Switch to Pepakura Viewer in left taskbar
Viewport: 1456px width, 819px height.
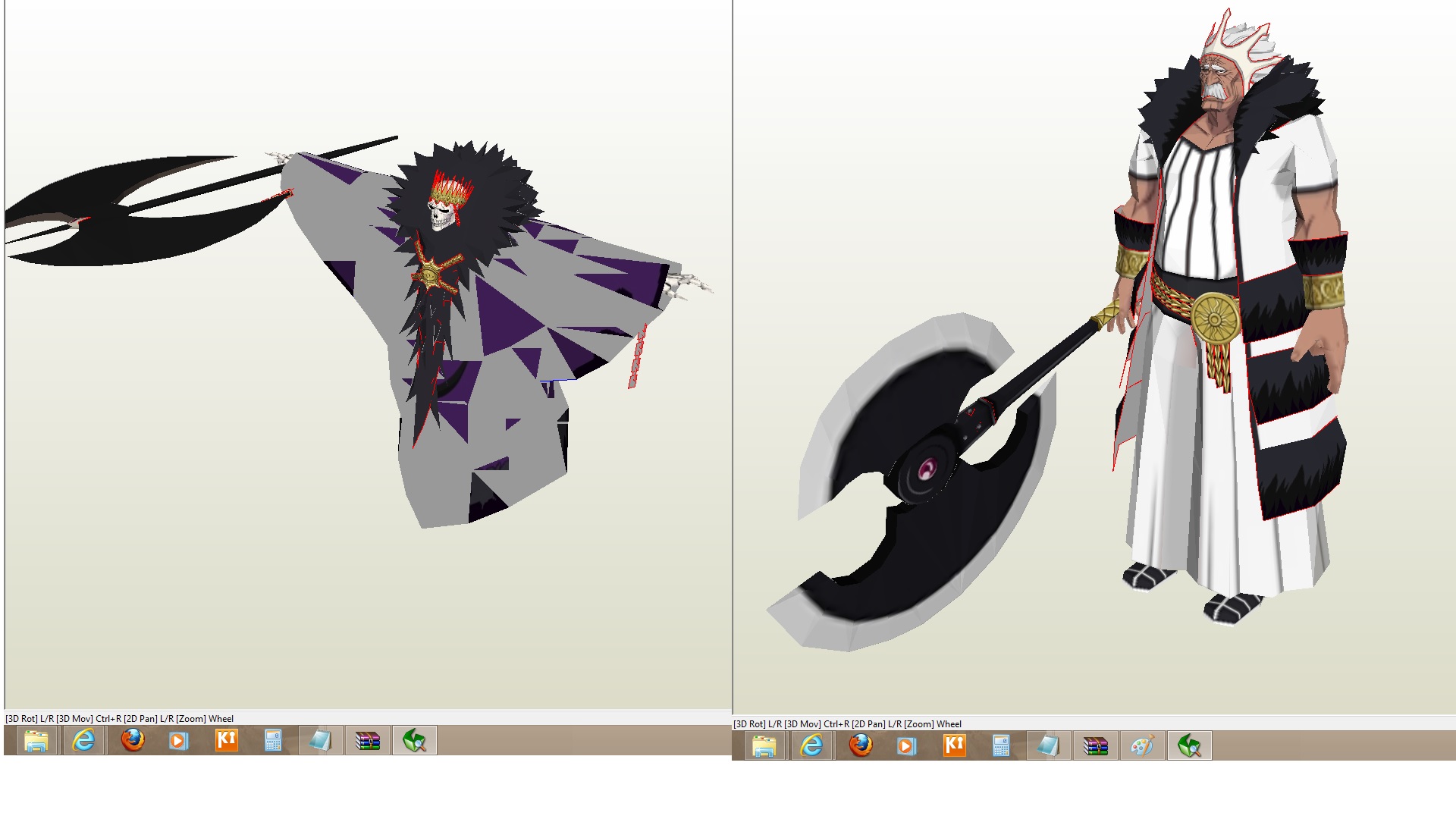pyautogui.click(x=414, y=741)
